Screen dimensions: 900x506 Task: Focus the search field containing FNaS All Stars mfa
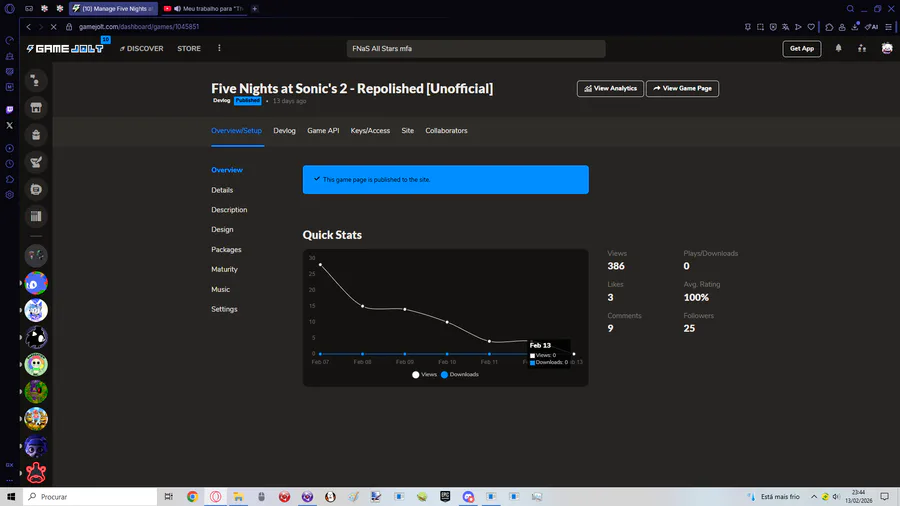[x=476, y=49]
